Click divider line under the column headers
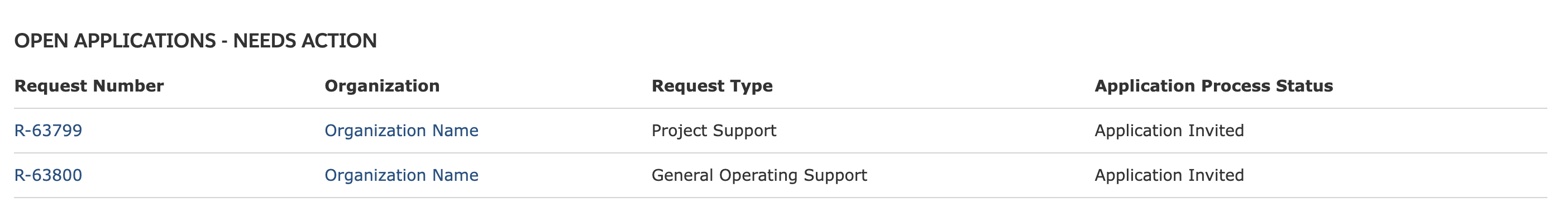The image size is (1568, 221). coord(780,108)
